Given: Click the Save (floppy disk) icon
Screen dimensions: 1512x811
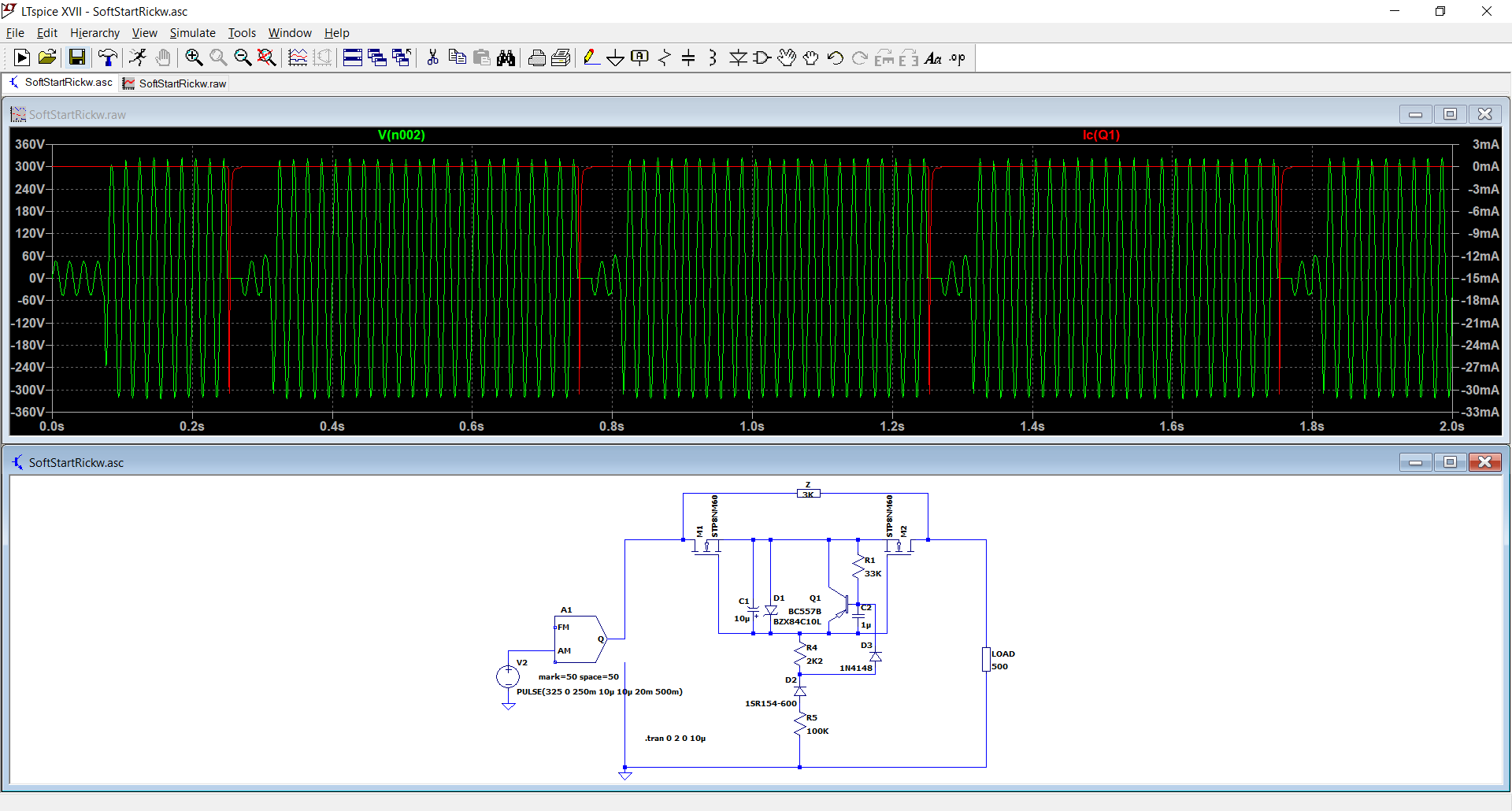Looking at the screenshot, I should (x=77, y=57).
